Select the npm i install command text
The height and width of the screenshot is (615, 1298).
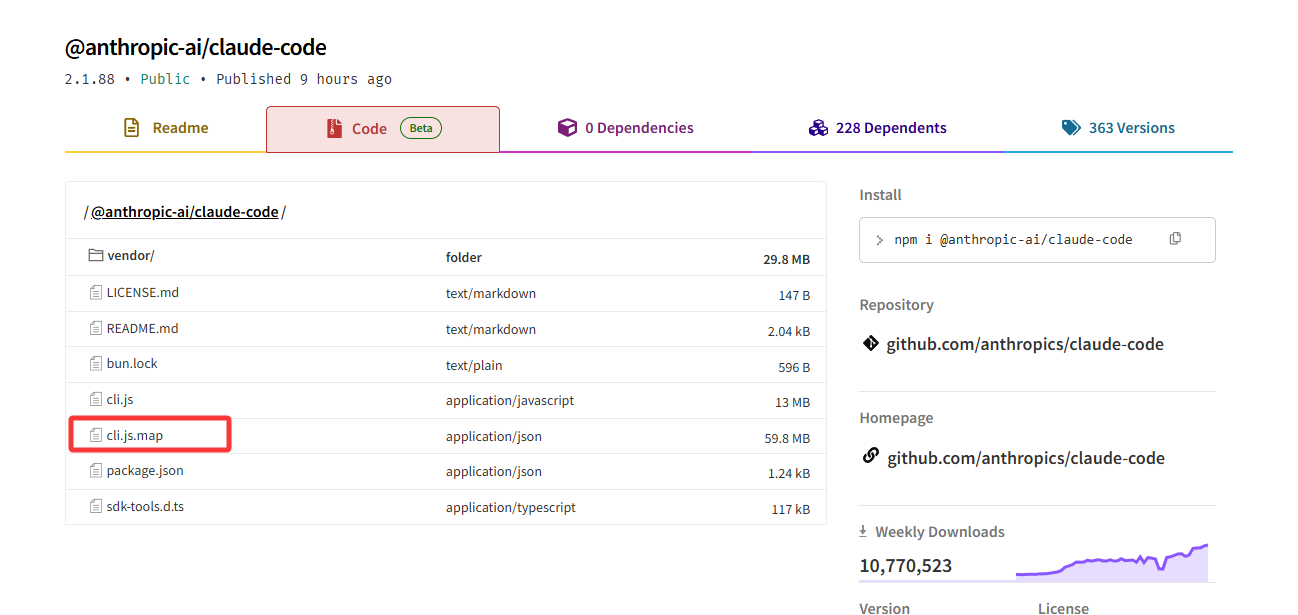[x=1013, y=240]
